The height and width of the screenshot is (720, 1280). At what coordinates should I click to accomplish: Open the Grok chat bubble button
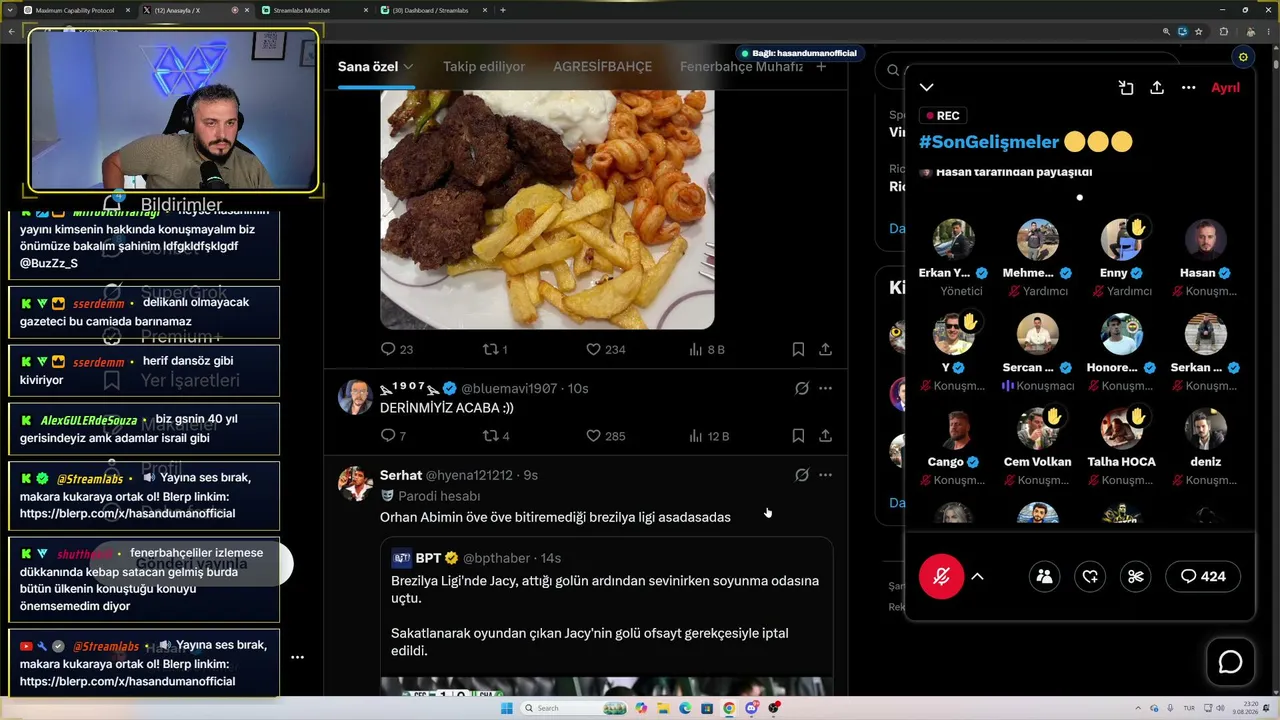coord(1230,662)
